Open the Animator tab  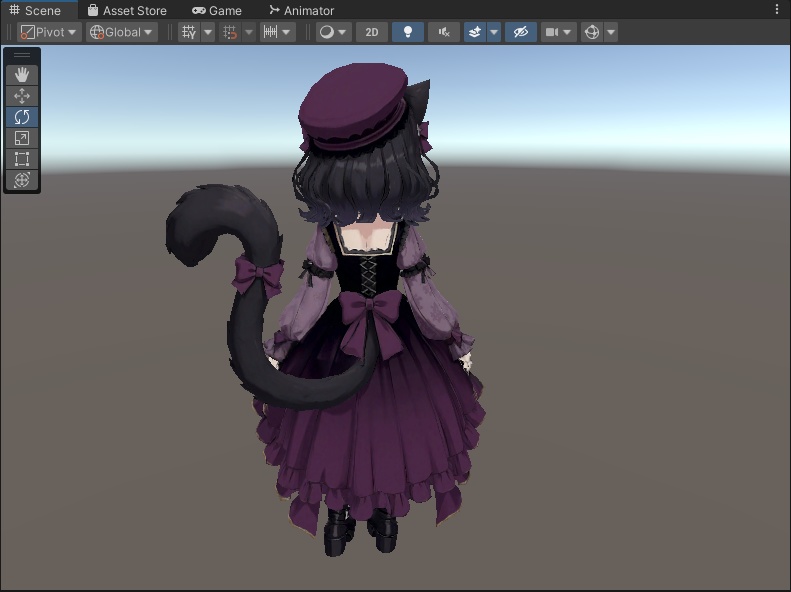tap(301, 10)
